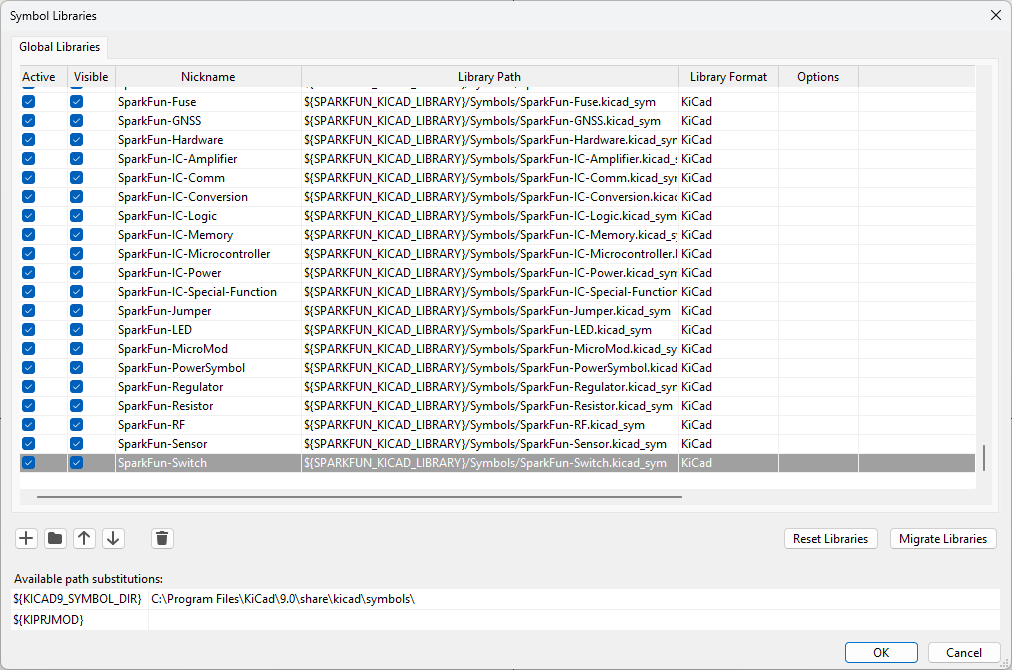The width and height of the screenshot is (1012, 670).
Task: Click SparkFun-GNSS.kicad_sym library path cell
Action: click(x=489, y=121)
